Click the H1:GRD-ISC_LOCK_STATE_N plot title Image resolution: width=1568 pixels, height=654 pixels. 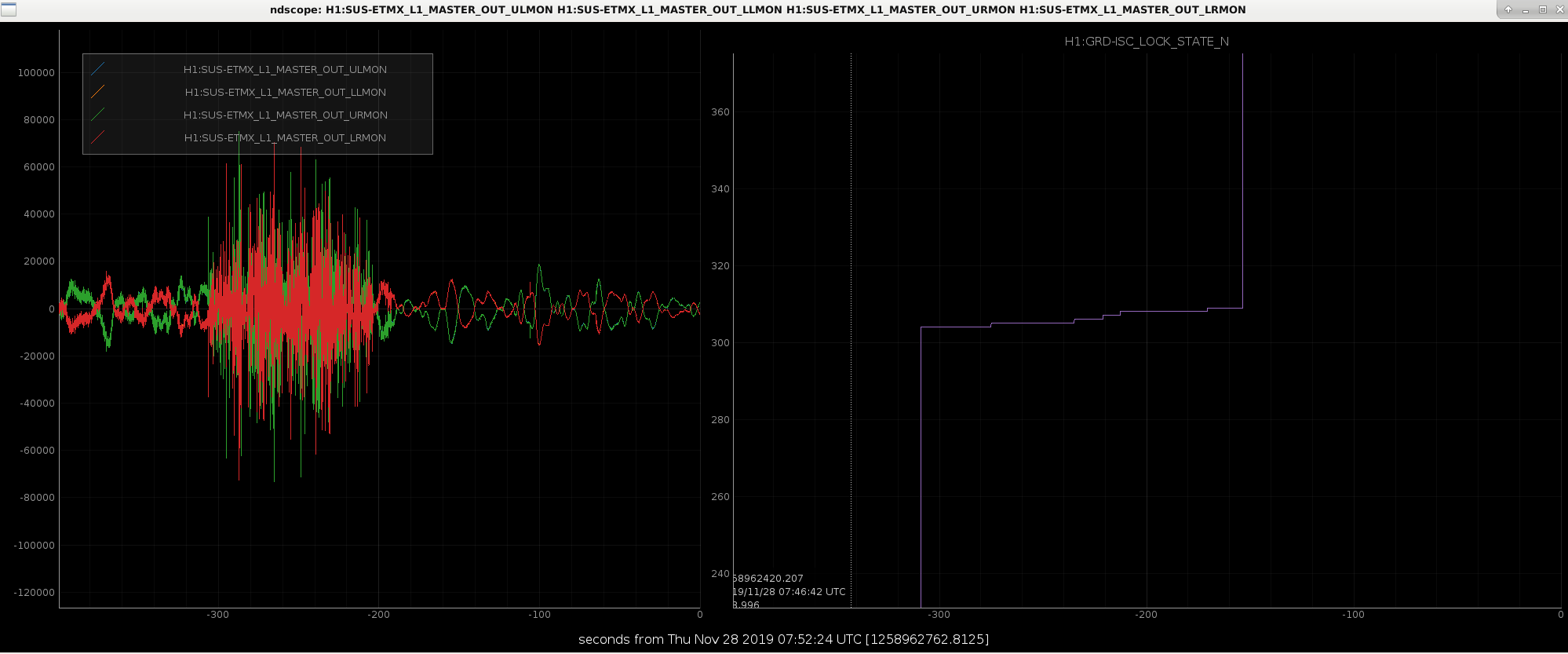click(1147, 42)
